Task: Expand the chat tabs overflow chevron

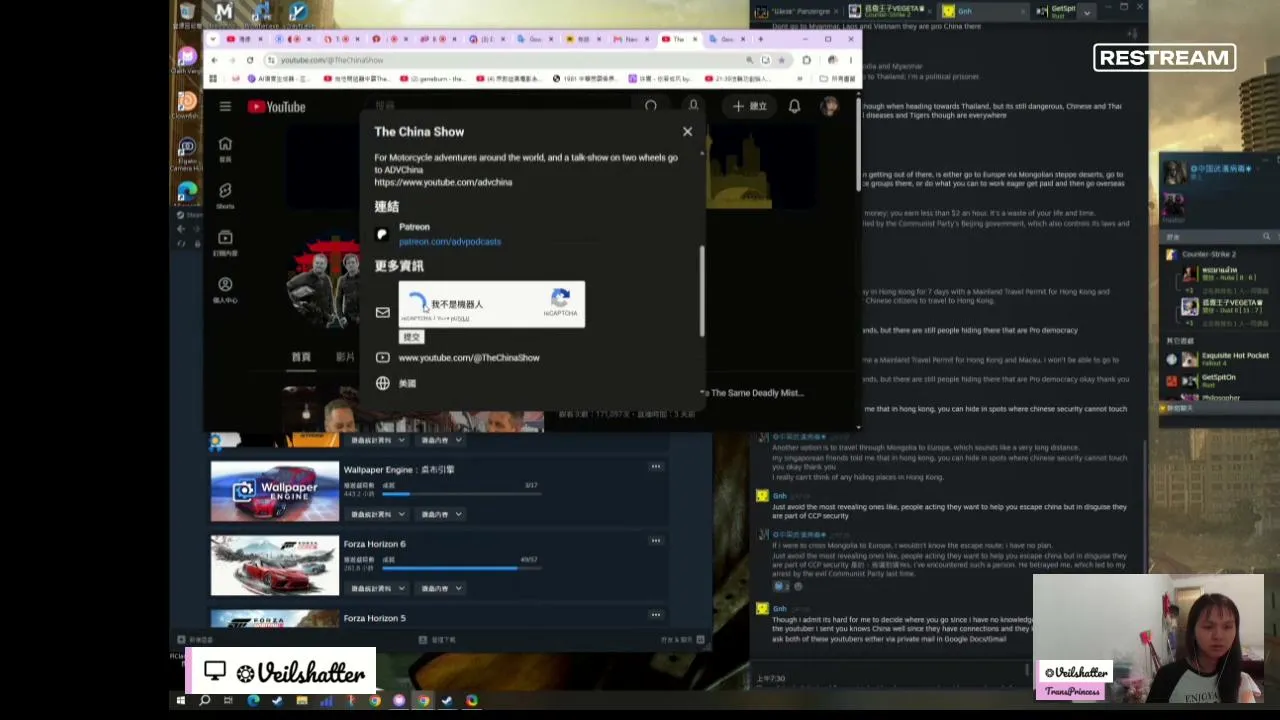Action: (x=1087, y=12)
